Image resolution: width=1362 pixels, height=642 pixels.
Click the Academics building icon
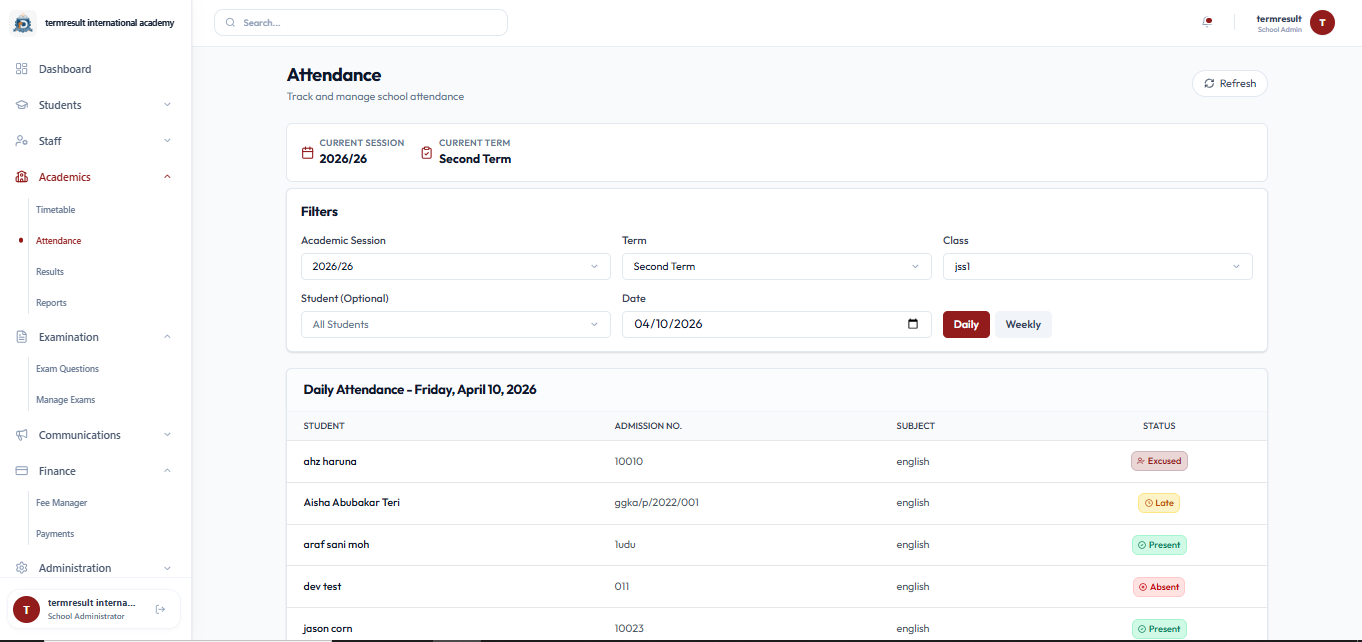tap(22, 177)
